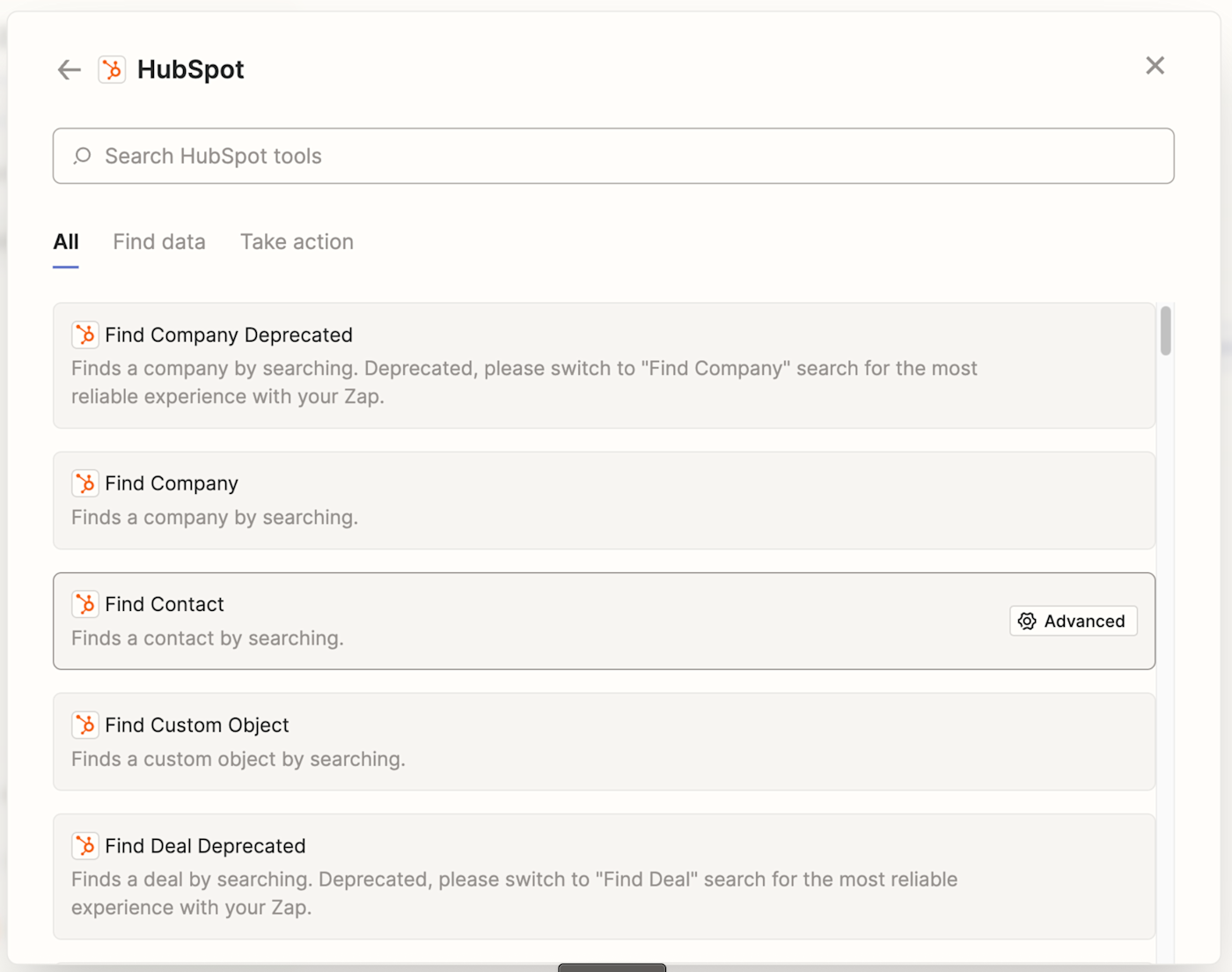Screen dimensions: 1232x972
Task: Click the search magnifier icon
Action: pyautogui.click(x=82, y=156)
